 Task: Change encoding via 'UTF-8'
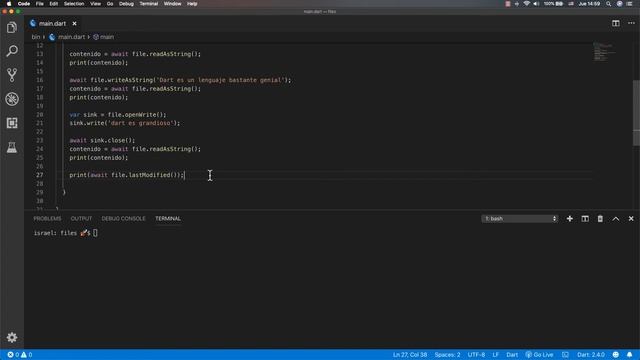tap(476, 355)
